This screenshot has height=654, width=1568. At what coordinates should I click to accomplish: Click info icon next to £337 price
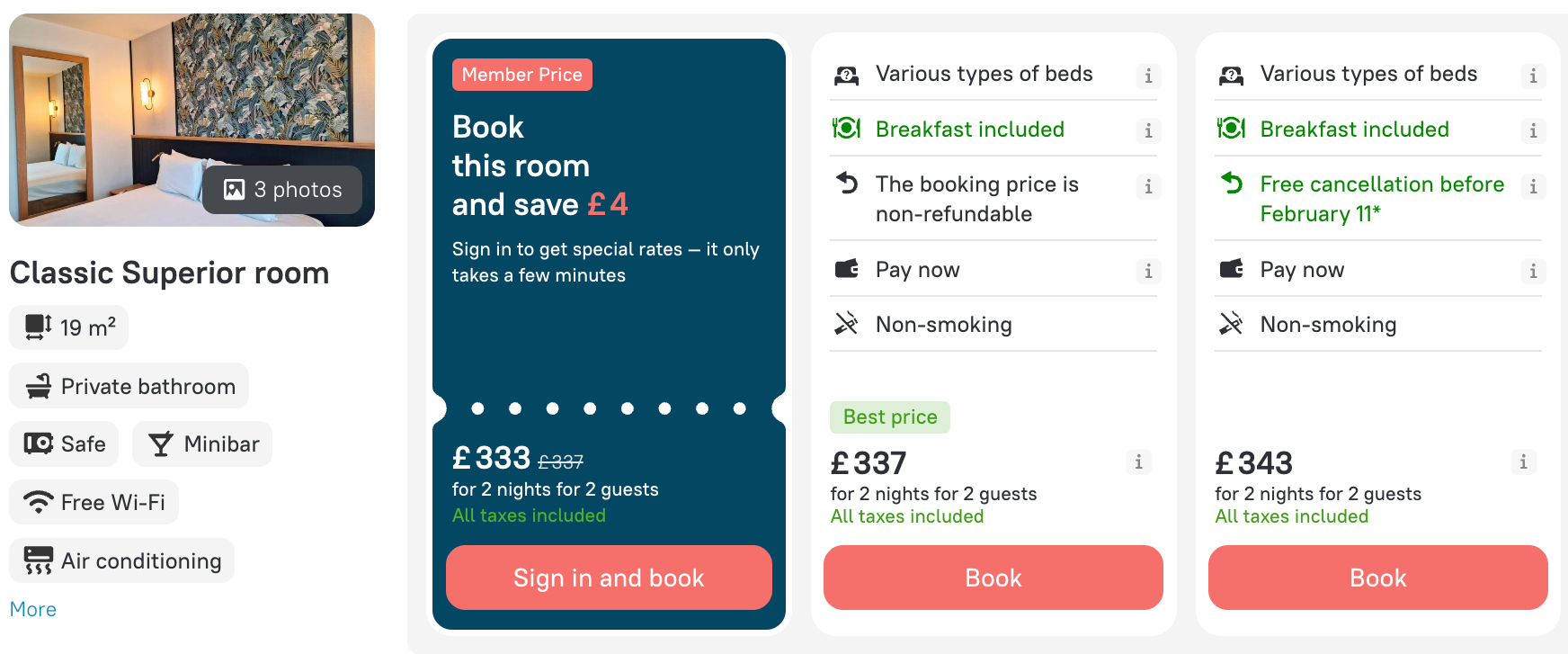(1138, 462)
